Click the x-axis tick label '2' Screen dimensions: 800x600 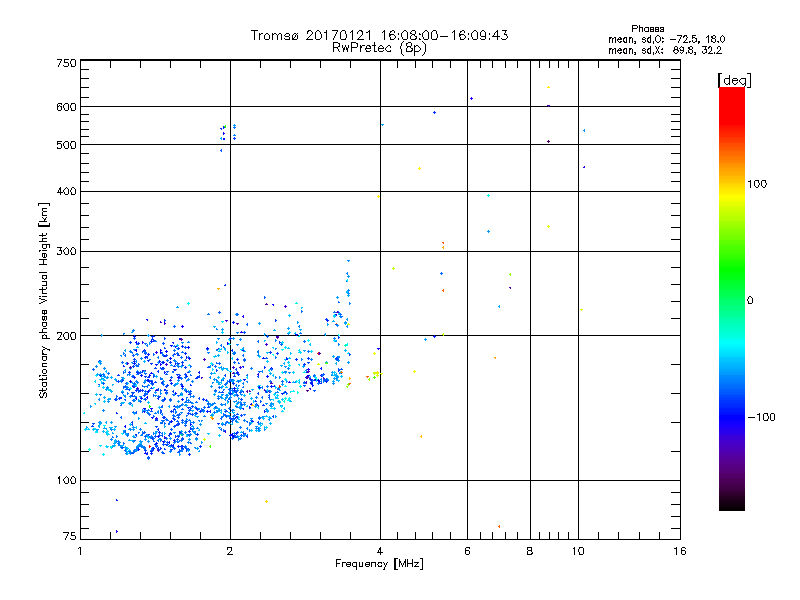230,551
